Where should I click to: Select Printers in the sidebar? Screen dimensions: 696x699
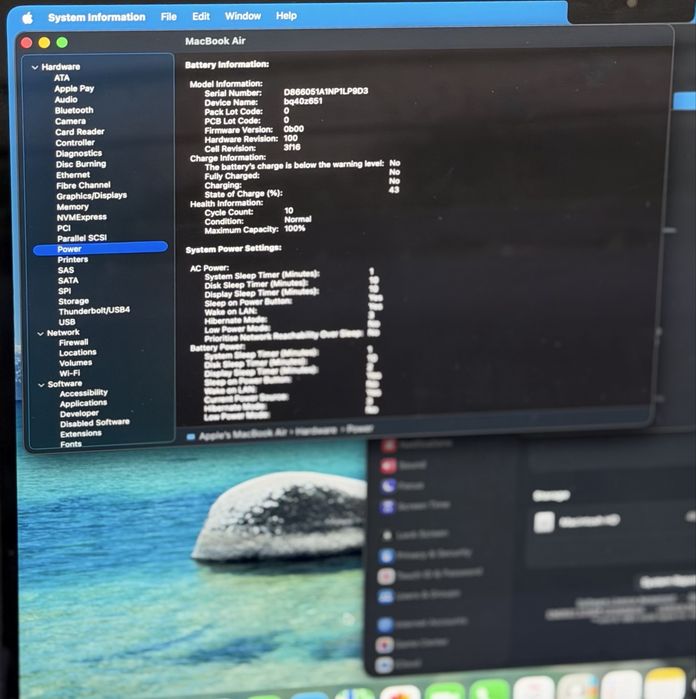73,259
